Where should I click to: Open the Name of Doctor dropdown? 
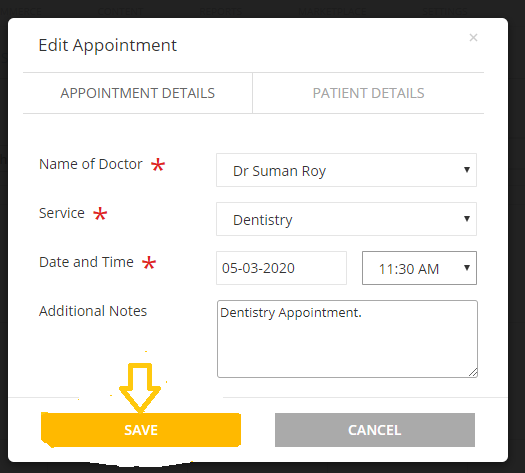346,170
